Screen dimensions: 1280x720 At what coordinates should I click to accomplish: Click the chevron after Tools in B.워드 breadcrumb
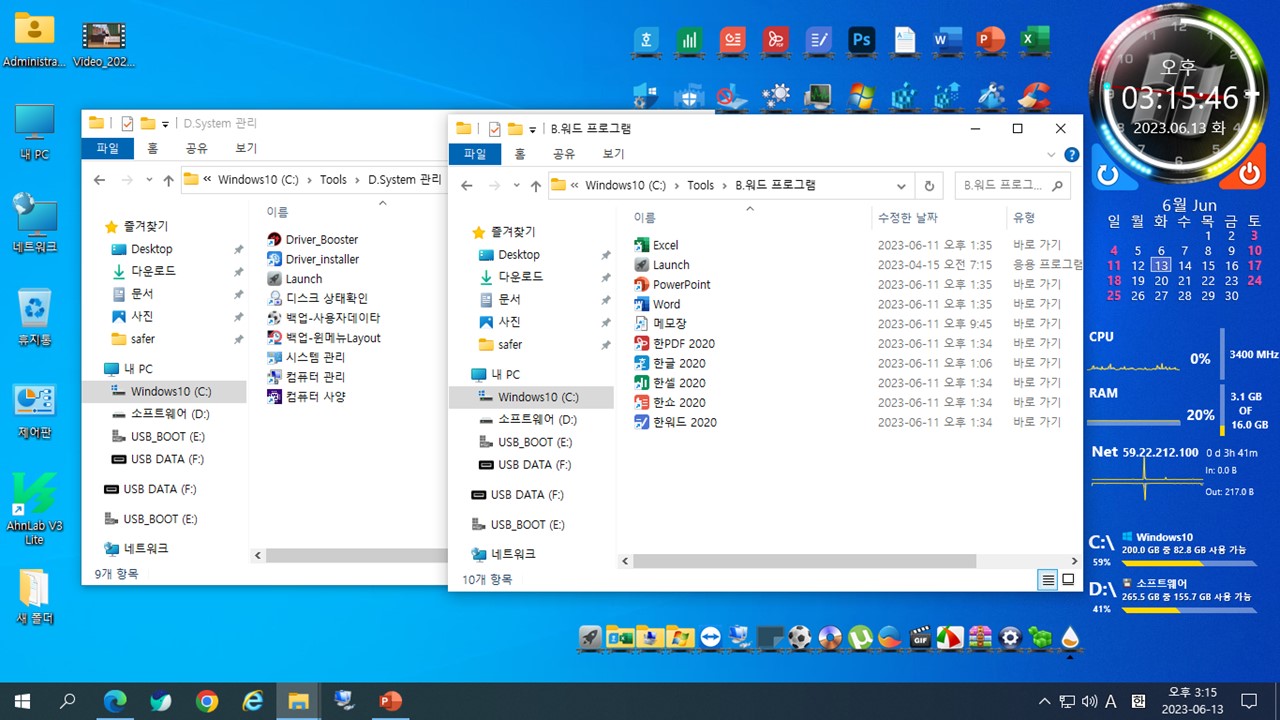pos(724,185)
